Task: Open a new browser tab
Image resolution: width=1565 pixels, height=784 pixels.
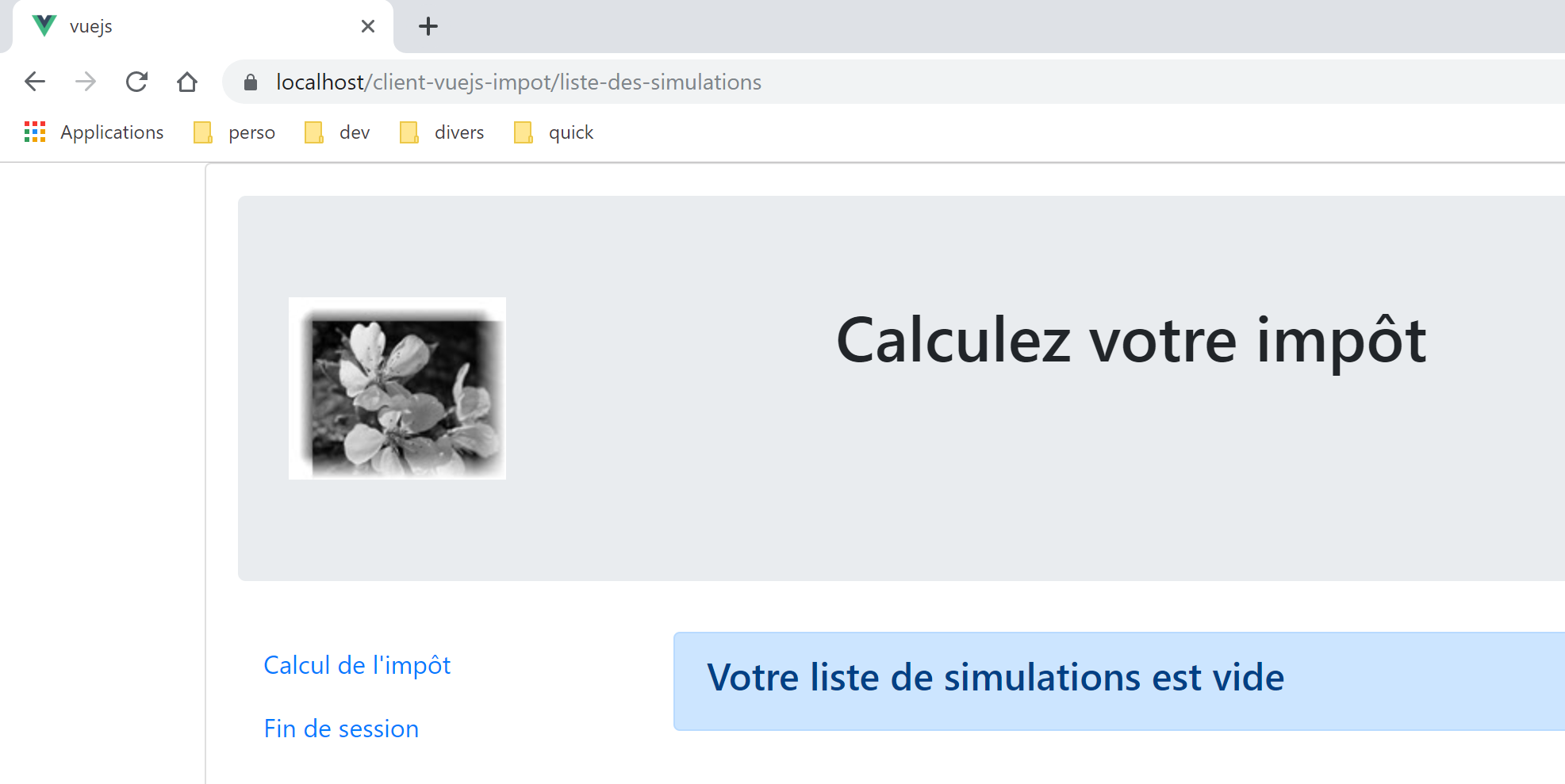Action: [428, 27]
